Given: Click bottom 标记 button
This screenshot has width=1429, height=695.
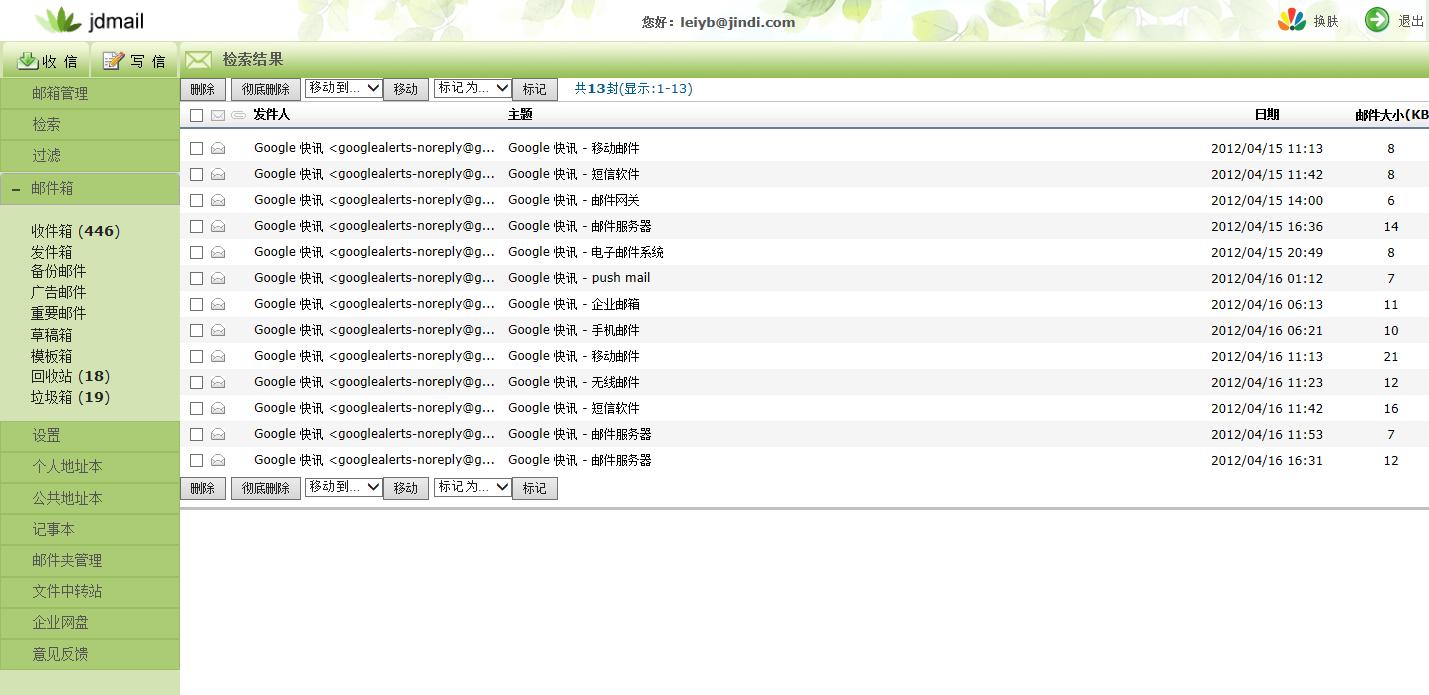Looking at the screenshot, I should click(535, 488).
